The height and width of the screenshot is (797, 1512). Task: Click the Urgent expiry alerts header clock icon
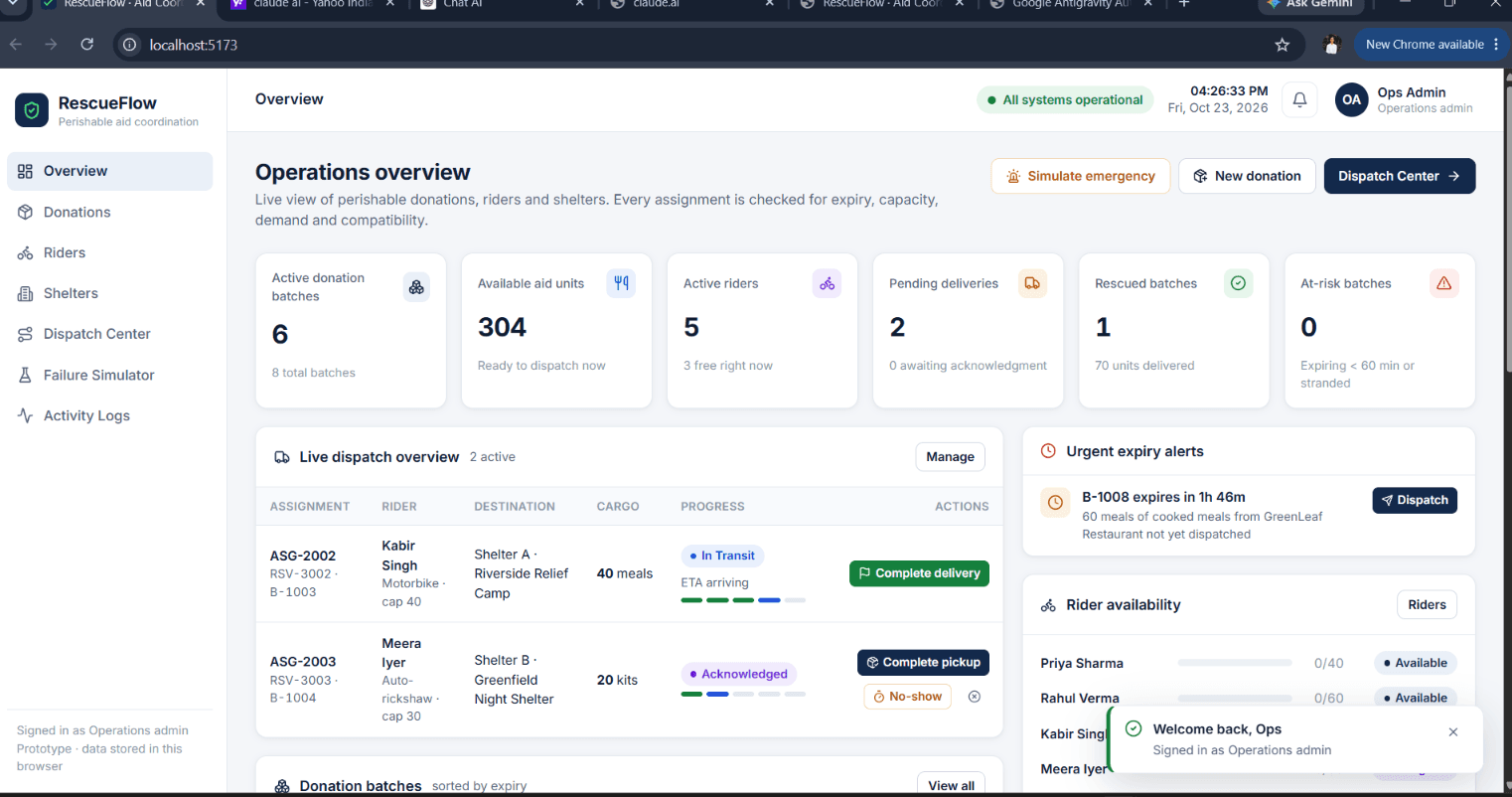[1048, 451]
